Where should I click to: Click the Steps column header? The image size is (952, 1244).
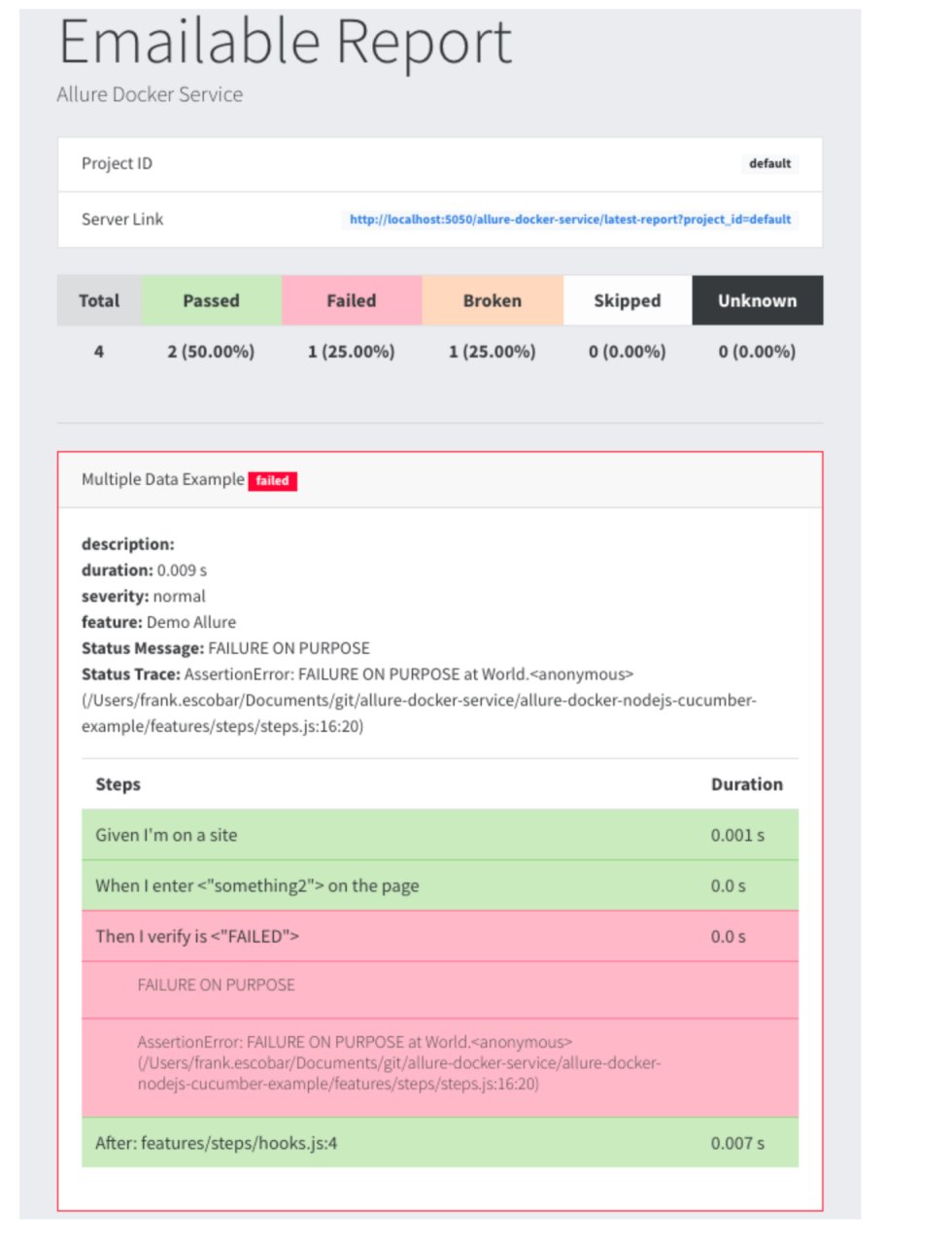[119, 784]
